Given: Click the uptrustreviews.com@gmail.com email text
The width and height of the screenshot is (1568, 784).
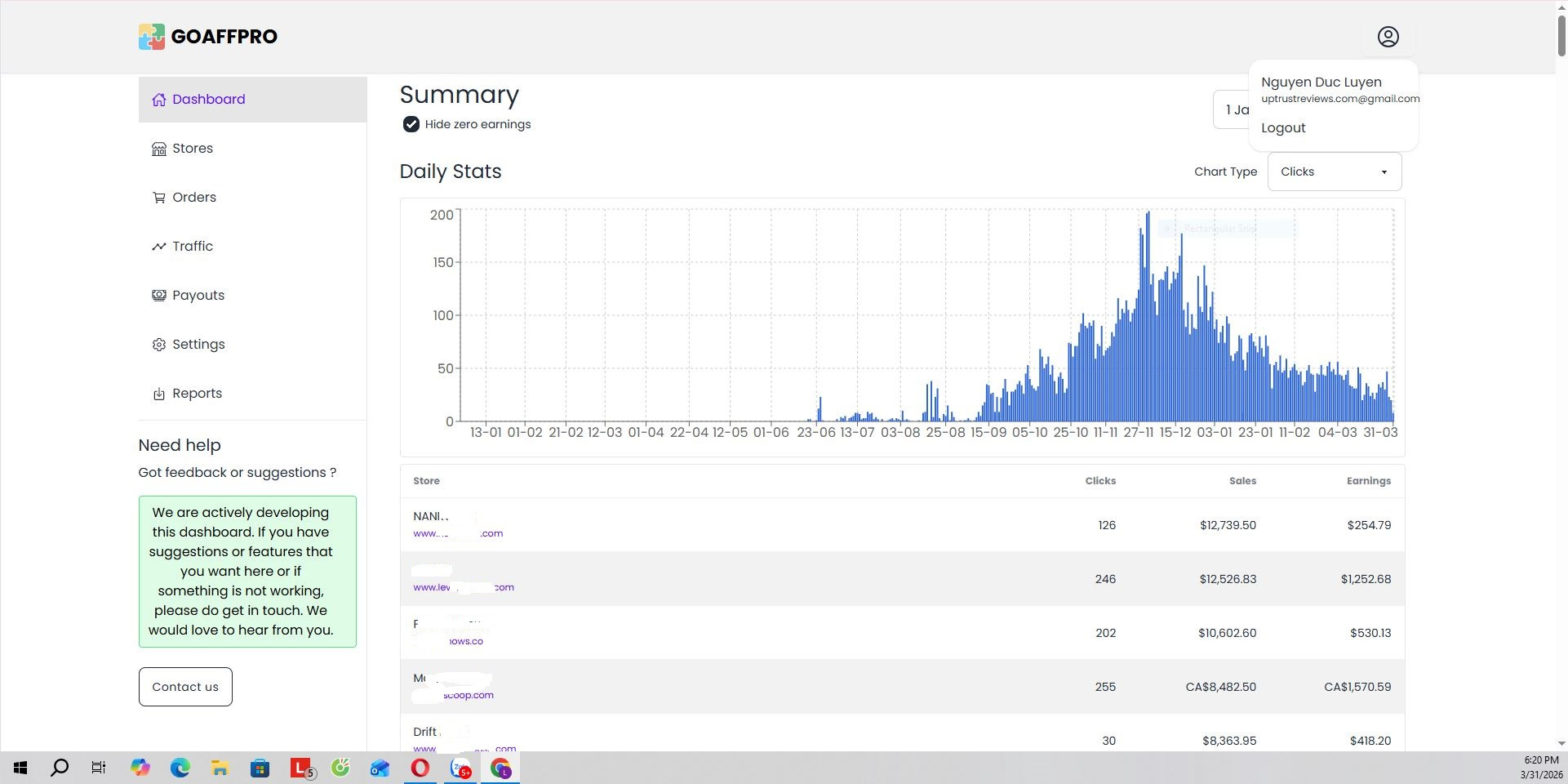Looking at the screenshot, I should pyautogui.click(x=1340, y=99).
